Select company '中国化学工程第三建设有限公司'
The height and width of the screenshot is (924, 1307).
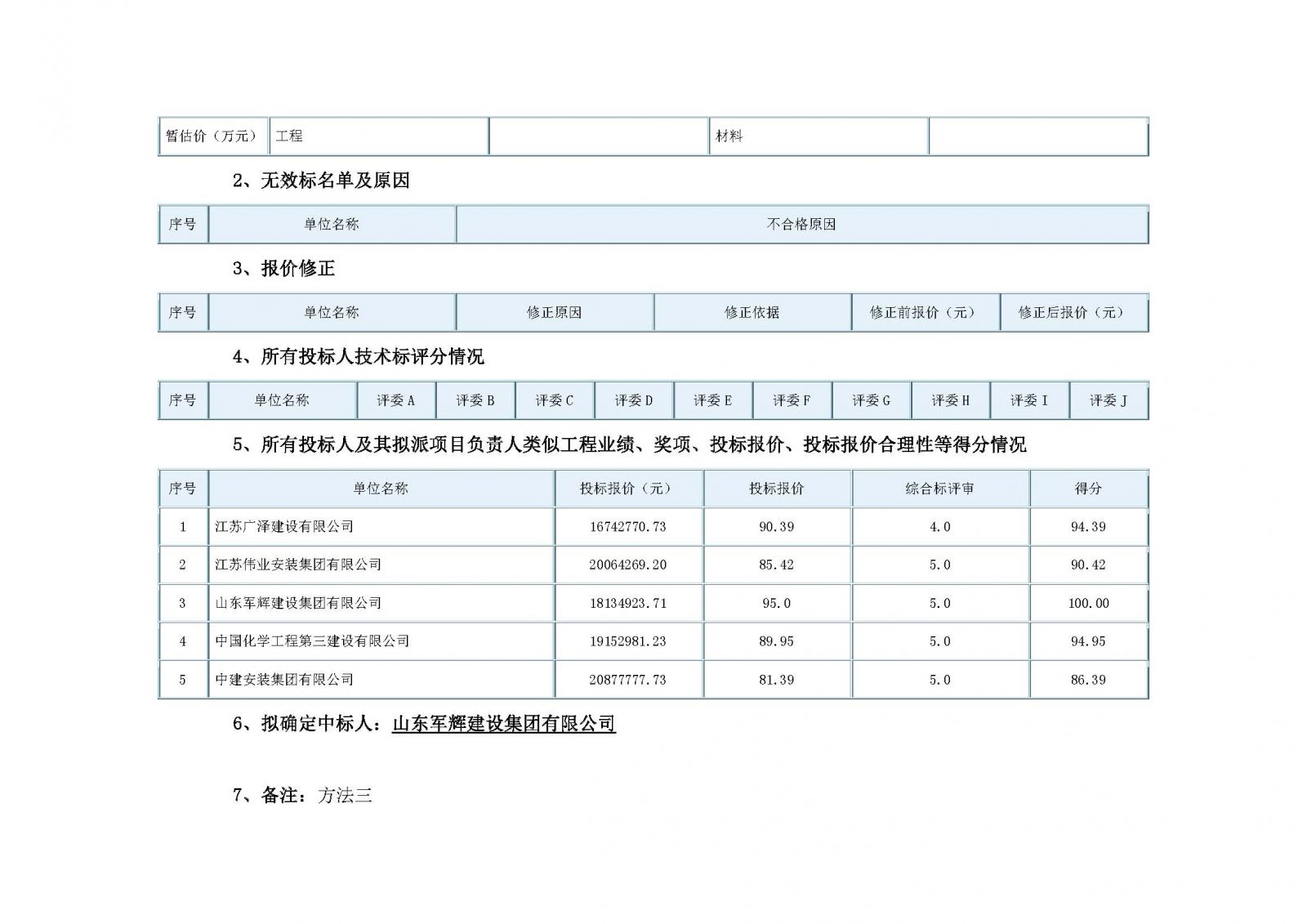click(312, 641)
